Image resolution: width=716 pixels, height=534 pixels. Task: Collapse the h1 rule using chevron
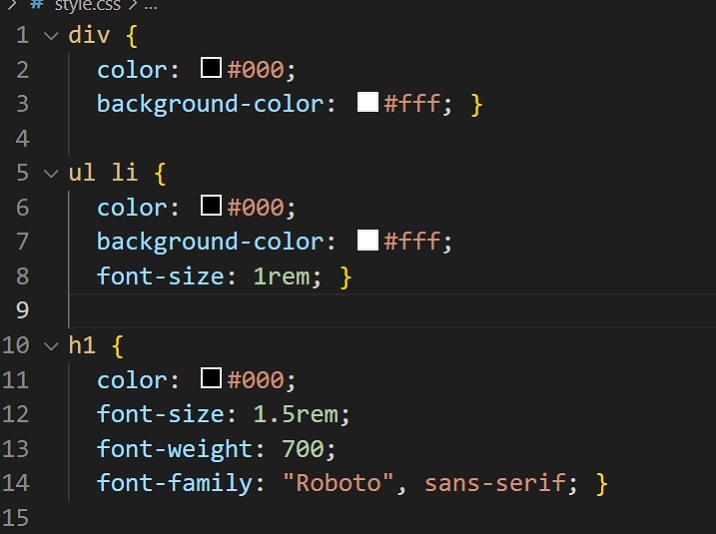coord(50,346)
